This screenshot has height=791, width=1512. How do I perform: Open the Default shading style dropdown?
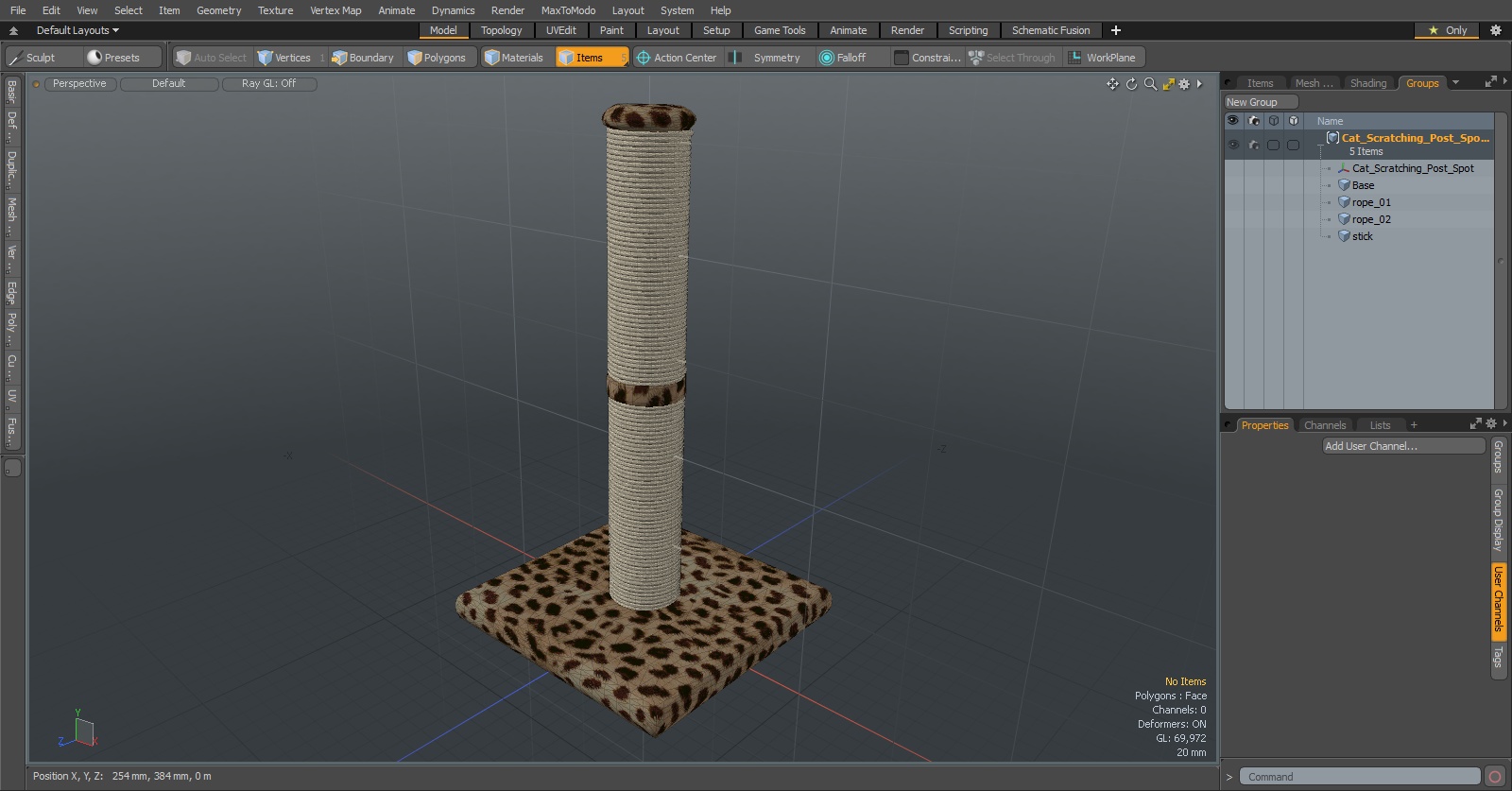tap(169, 84)
